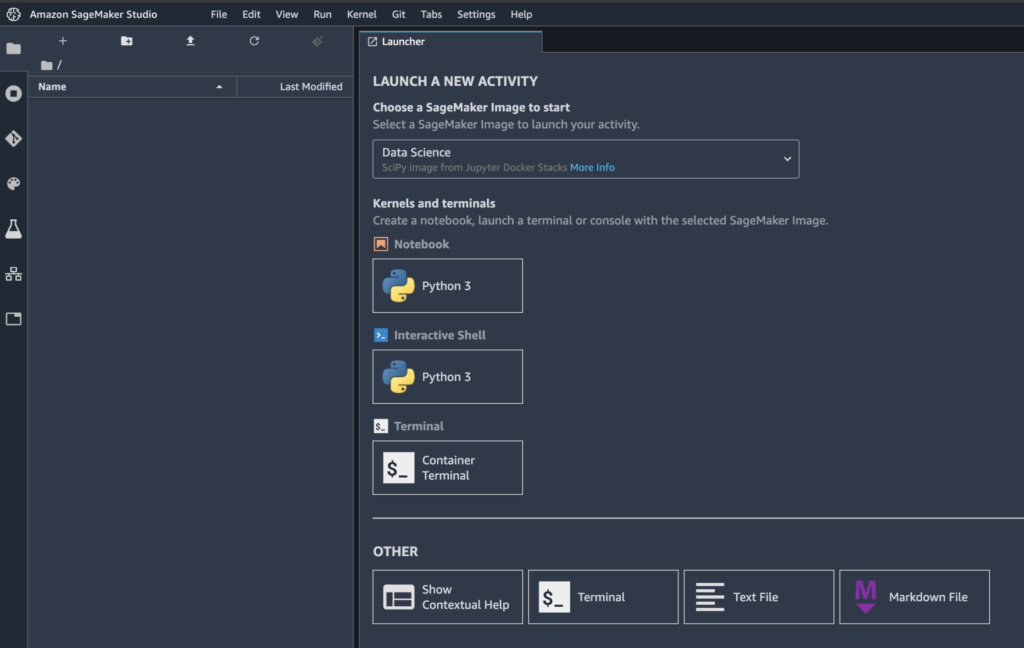Screen dimensions: 1024x648
Task: Open a Container Terminal
Action: [x=447, y=467]
